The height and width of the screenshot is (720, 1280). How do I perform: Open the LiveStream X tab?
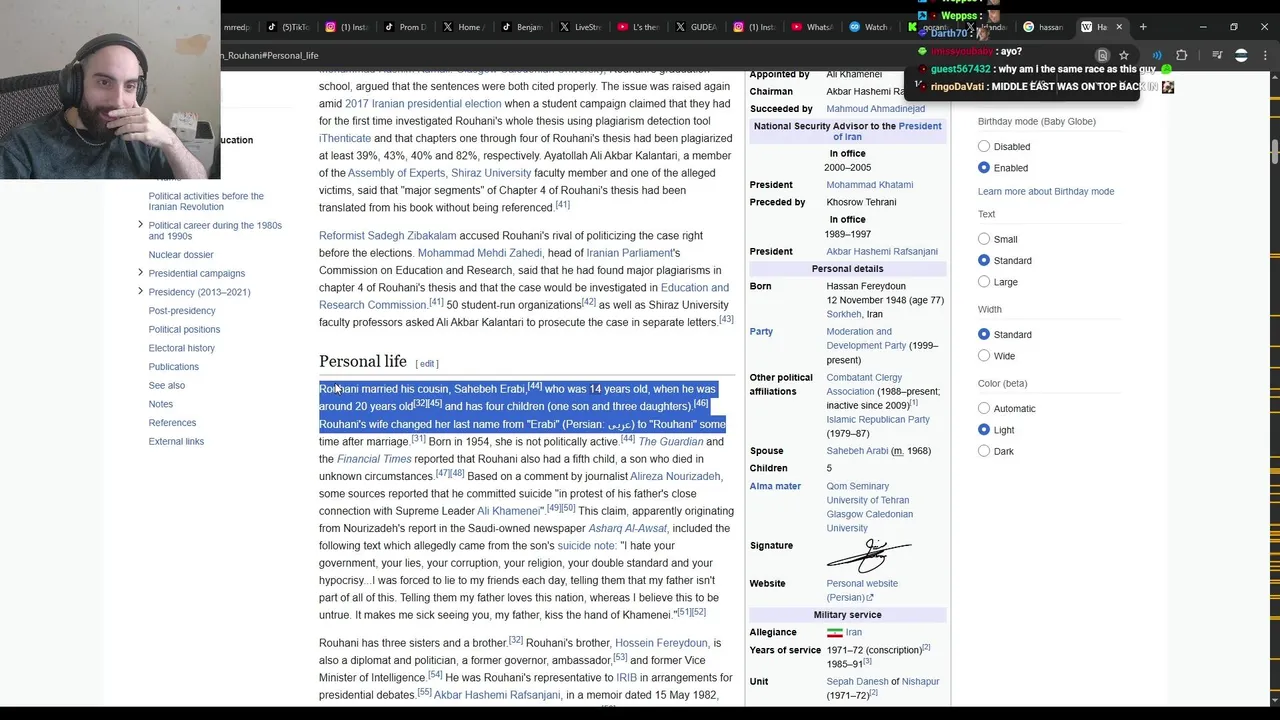coord(580,27)
